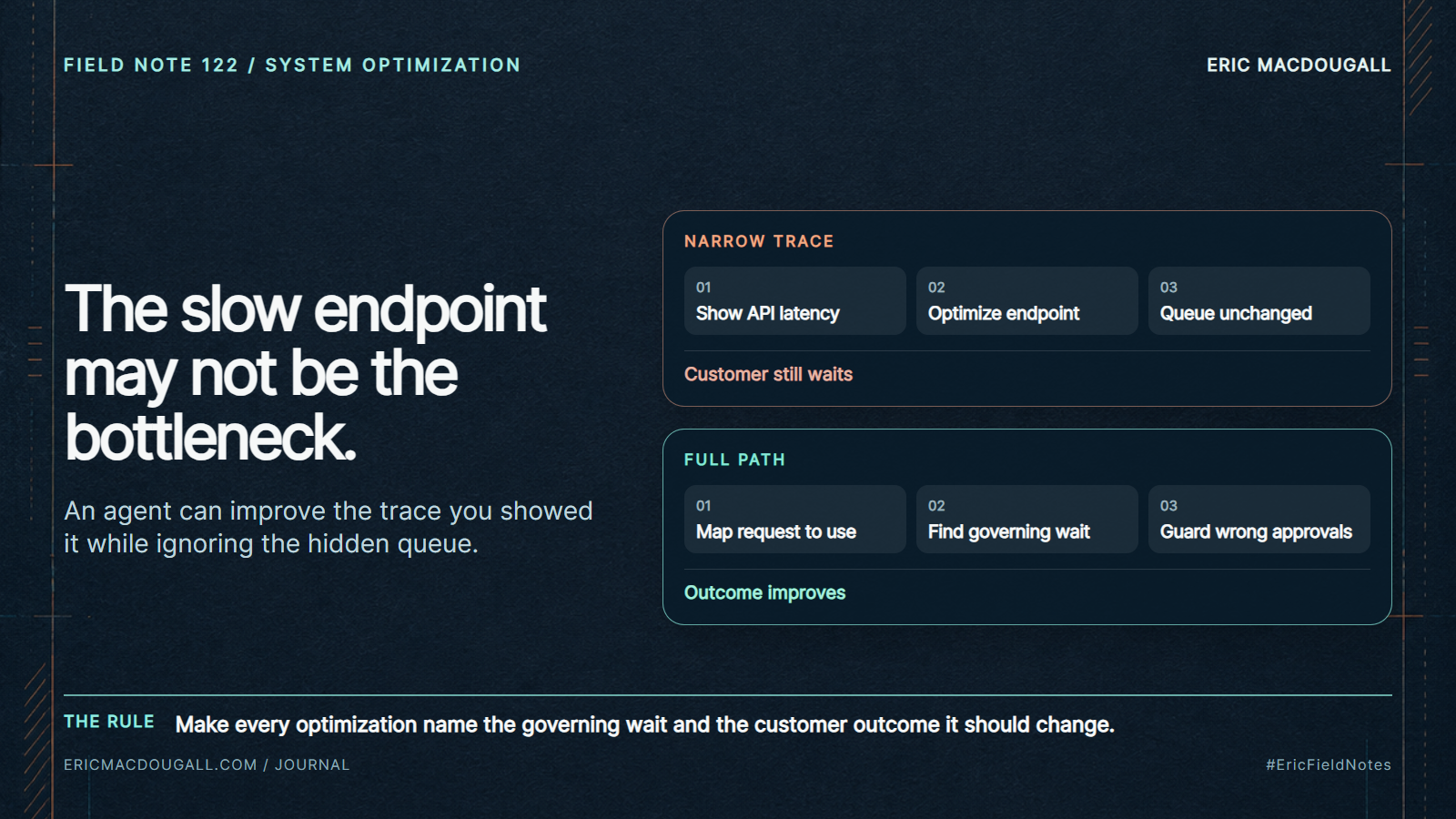Image resolution: width=1456 pixels, height=819 pixels.
Task: Click the Customer still waits text
Action: click(768, 374)
